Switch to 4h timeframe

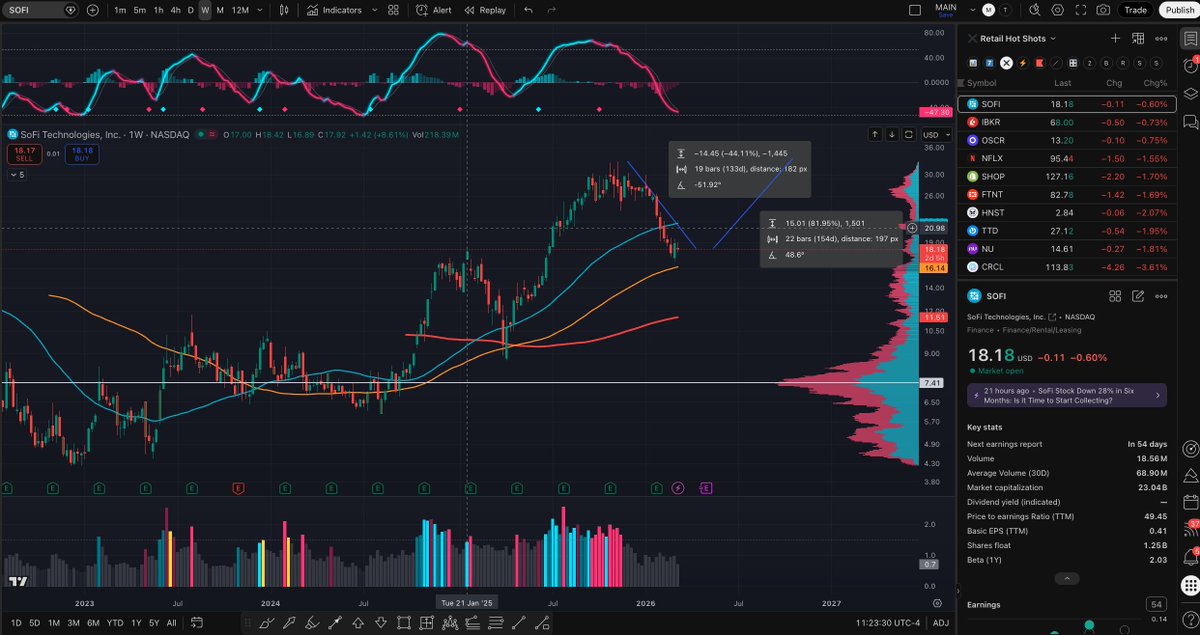point(176,10)
